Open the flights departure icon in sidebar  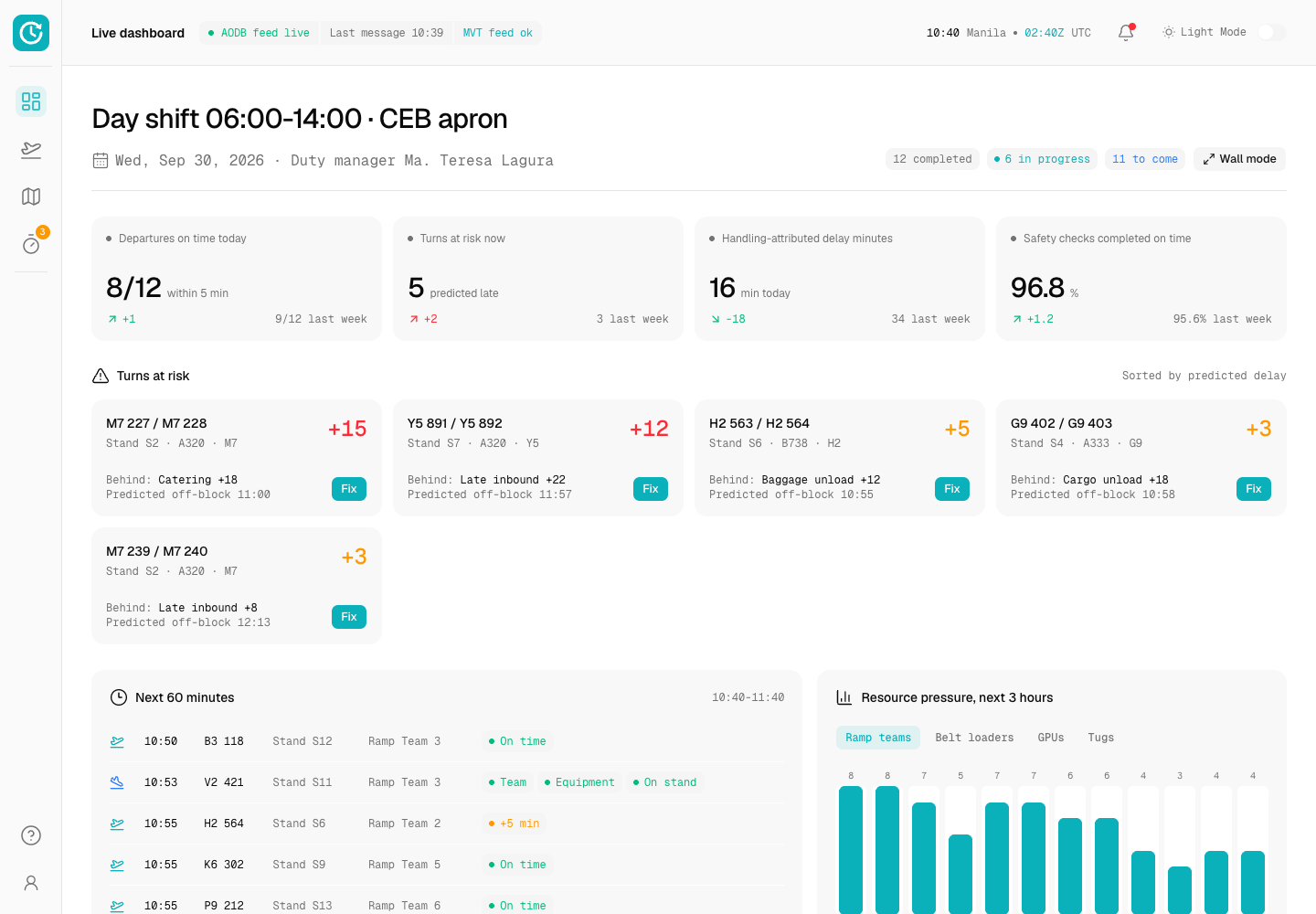point(31,149)
